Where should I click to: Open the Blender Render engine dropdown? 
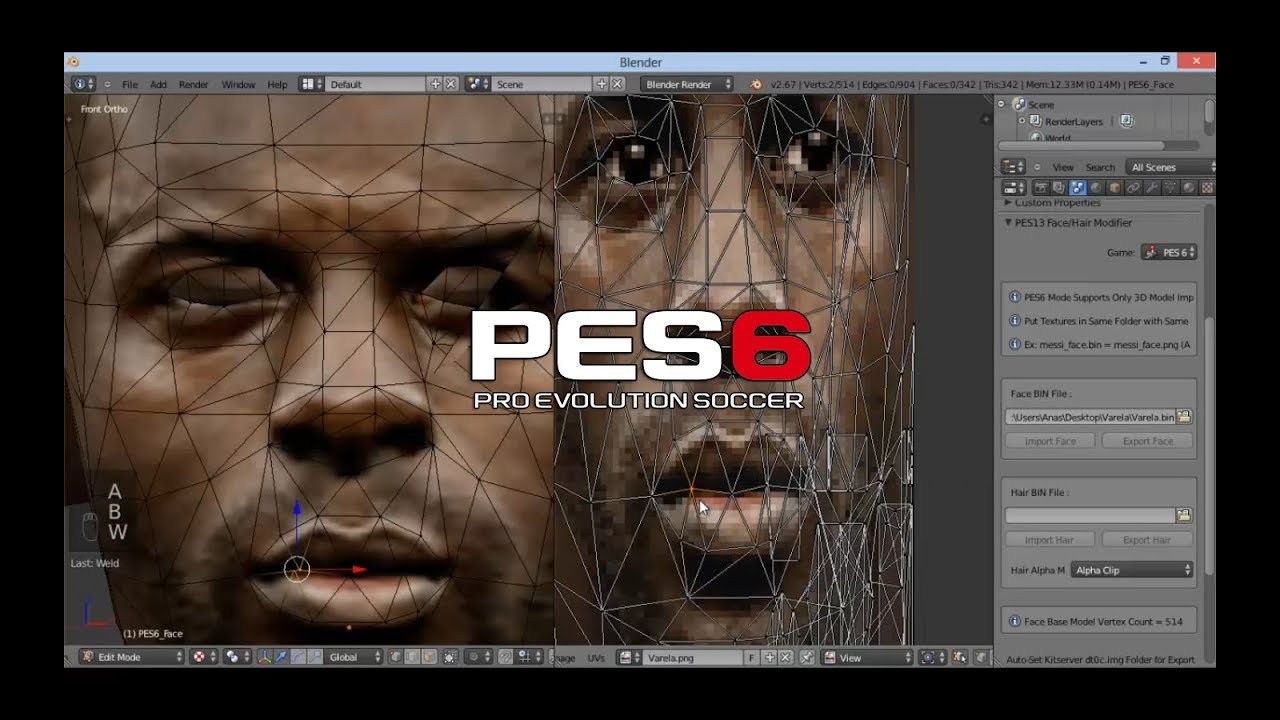(687, 85)
